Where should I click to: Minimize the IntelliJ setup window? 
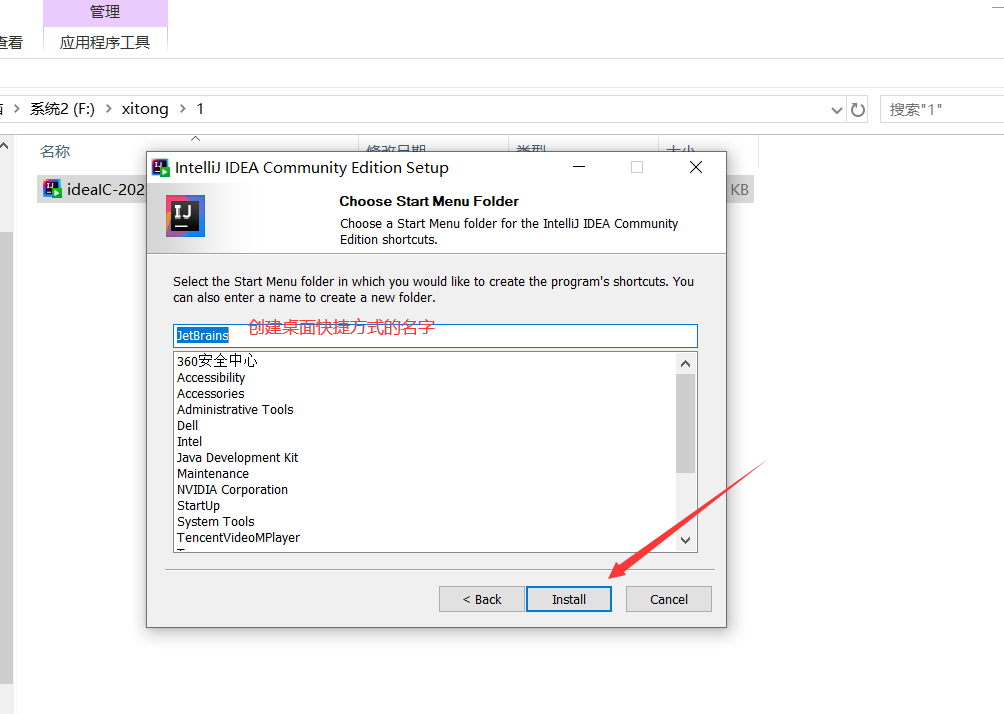pos(579,167)
